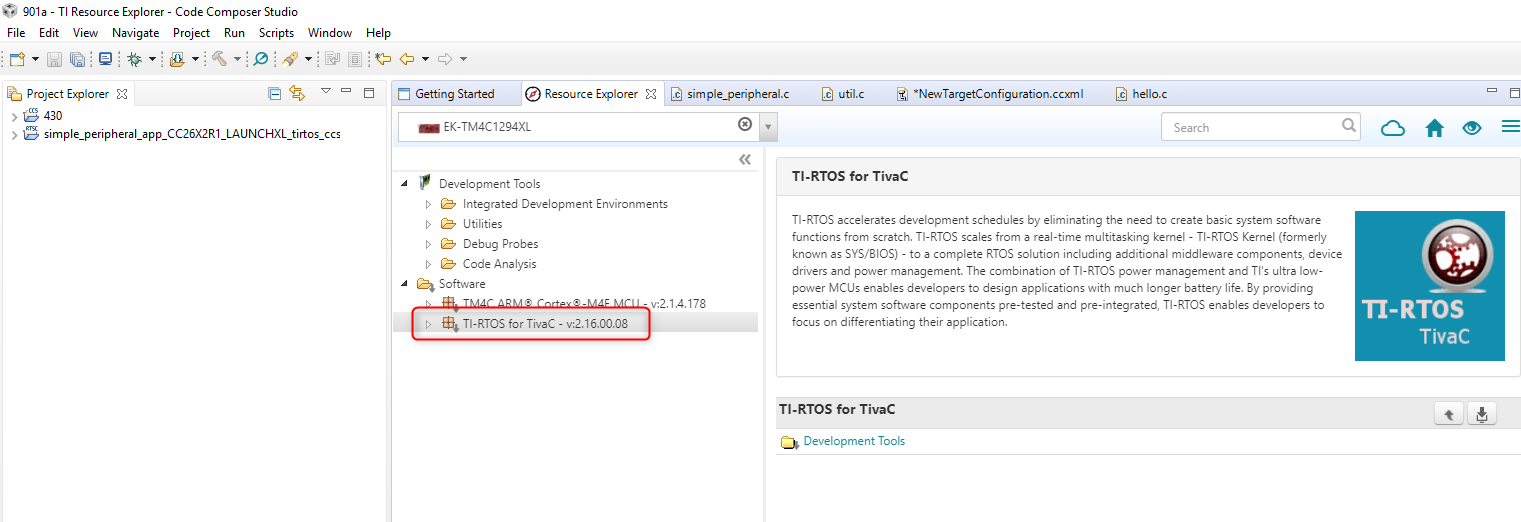Click the up-arrow button beside the download button
Viewport: 1521px width, 522px height.
[1448, 414]
